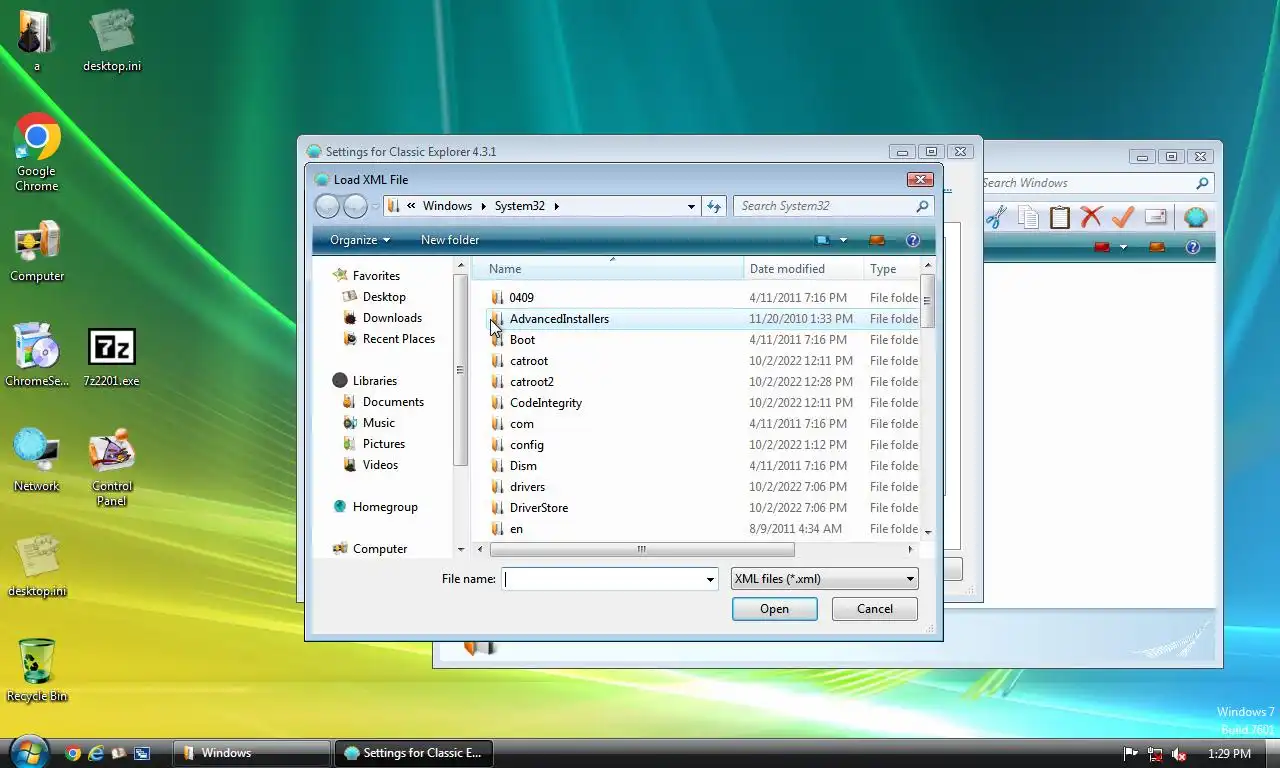Viewport: 1280px width, 768px height.
Task: Select Desktop under Favorites
Action: click(x=384, y=297)
